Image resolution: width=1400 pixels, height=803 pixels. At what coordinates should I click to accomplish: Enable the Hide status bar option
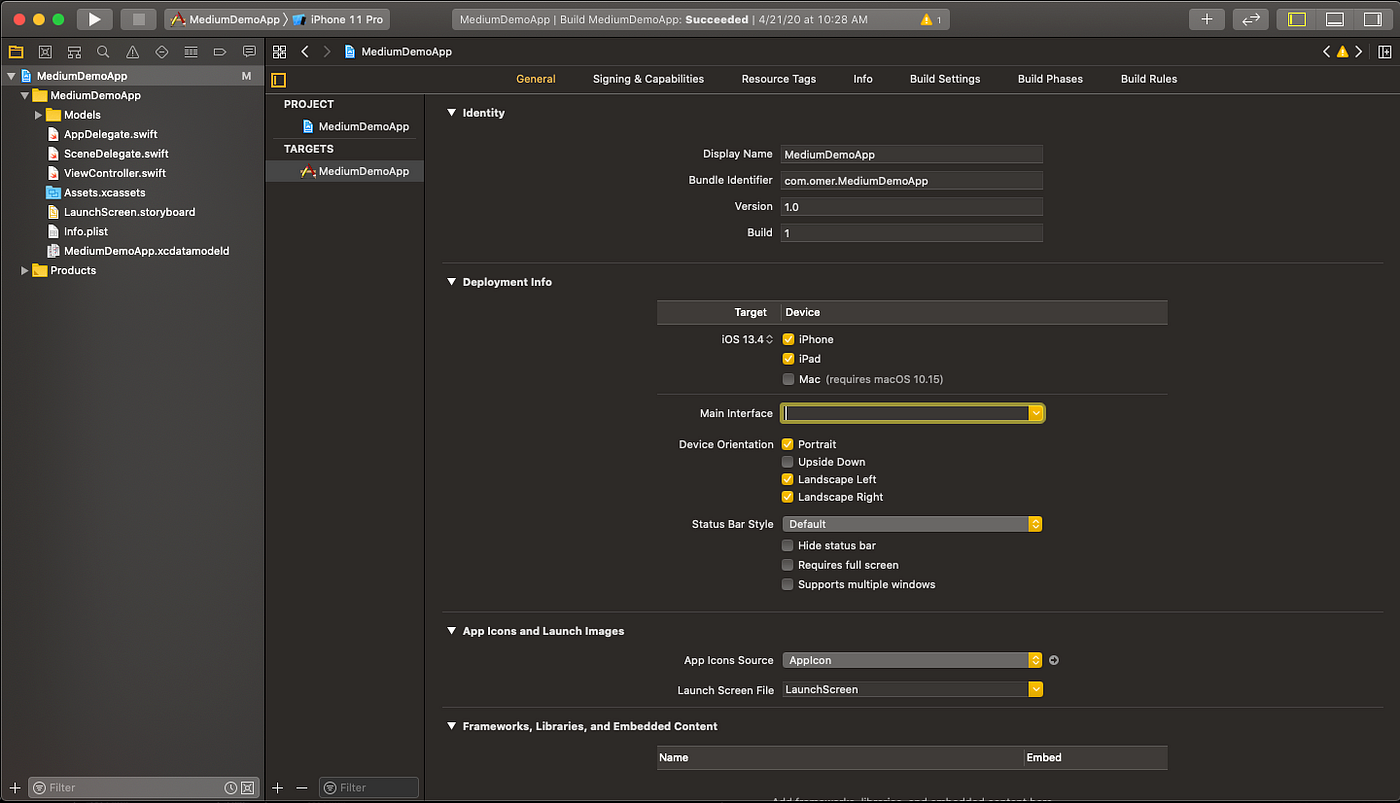point(788,545)
